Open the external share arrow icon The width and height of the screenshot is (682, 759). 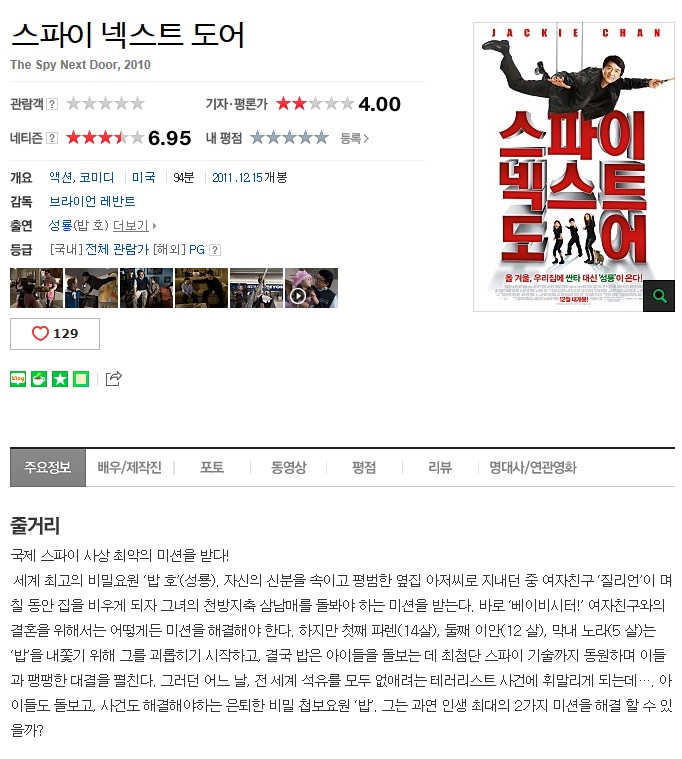(x=113, y=379)
